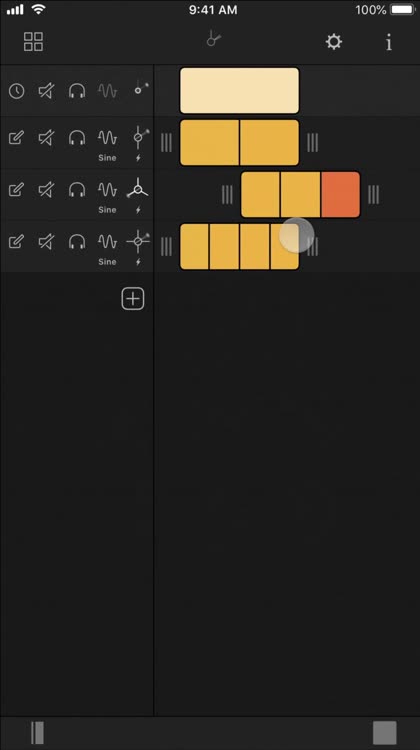Toggle headphones solo on the second track

pos(77,139)
